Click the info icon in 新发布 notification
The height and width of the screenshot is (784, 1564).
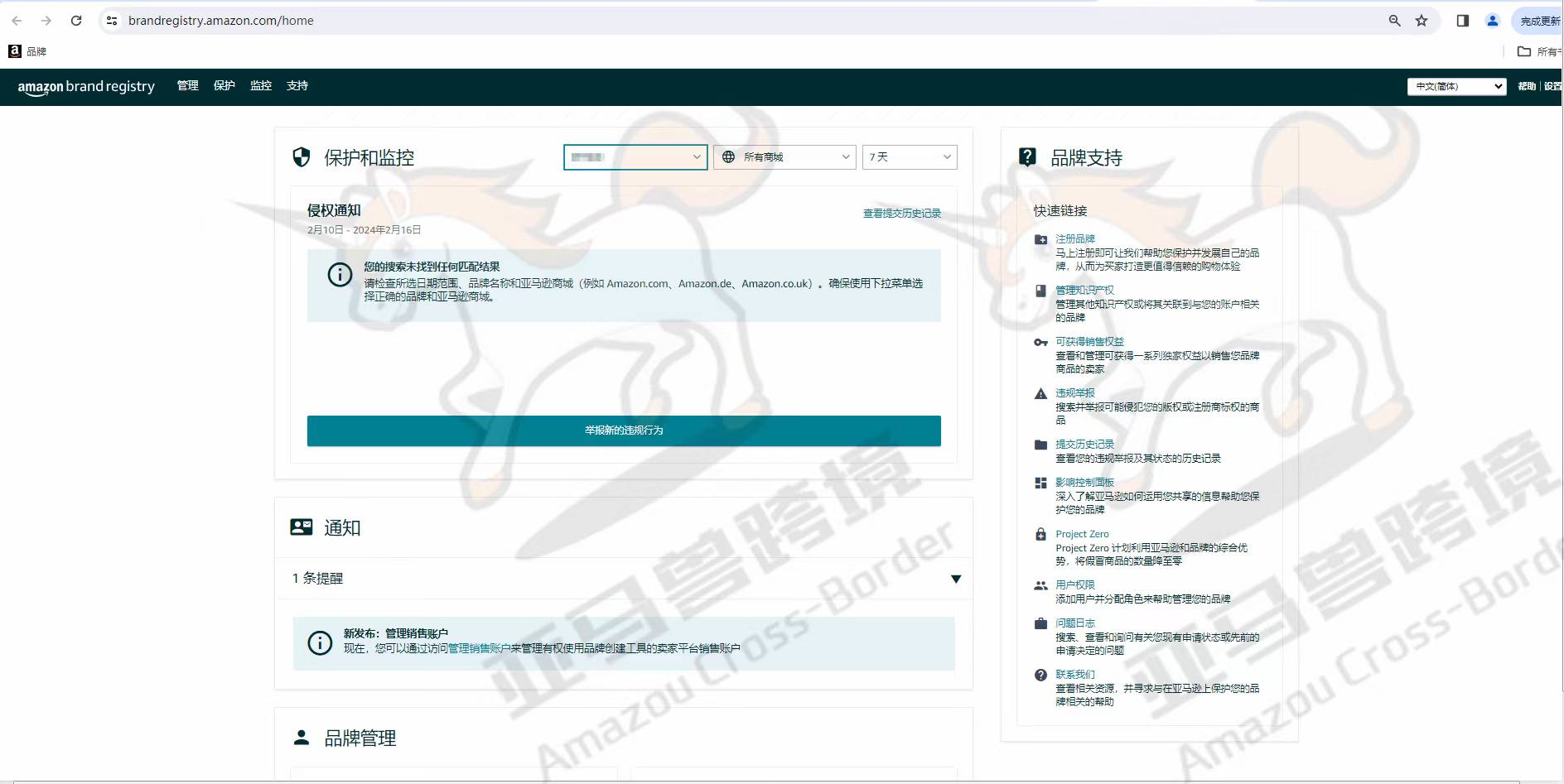[320, 642]
